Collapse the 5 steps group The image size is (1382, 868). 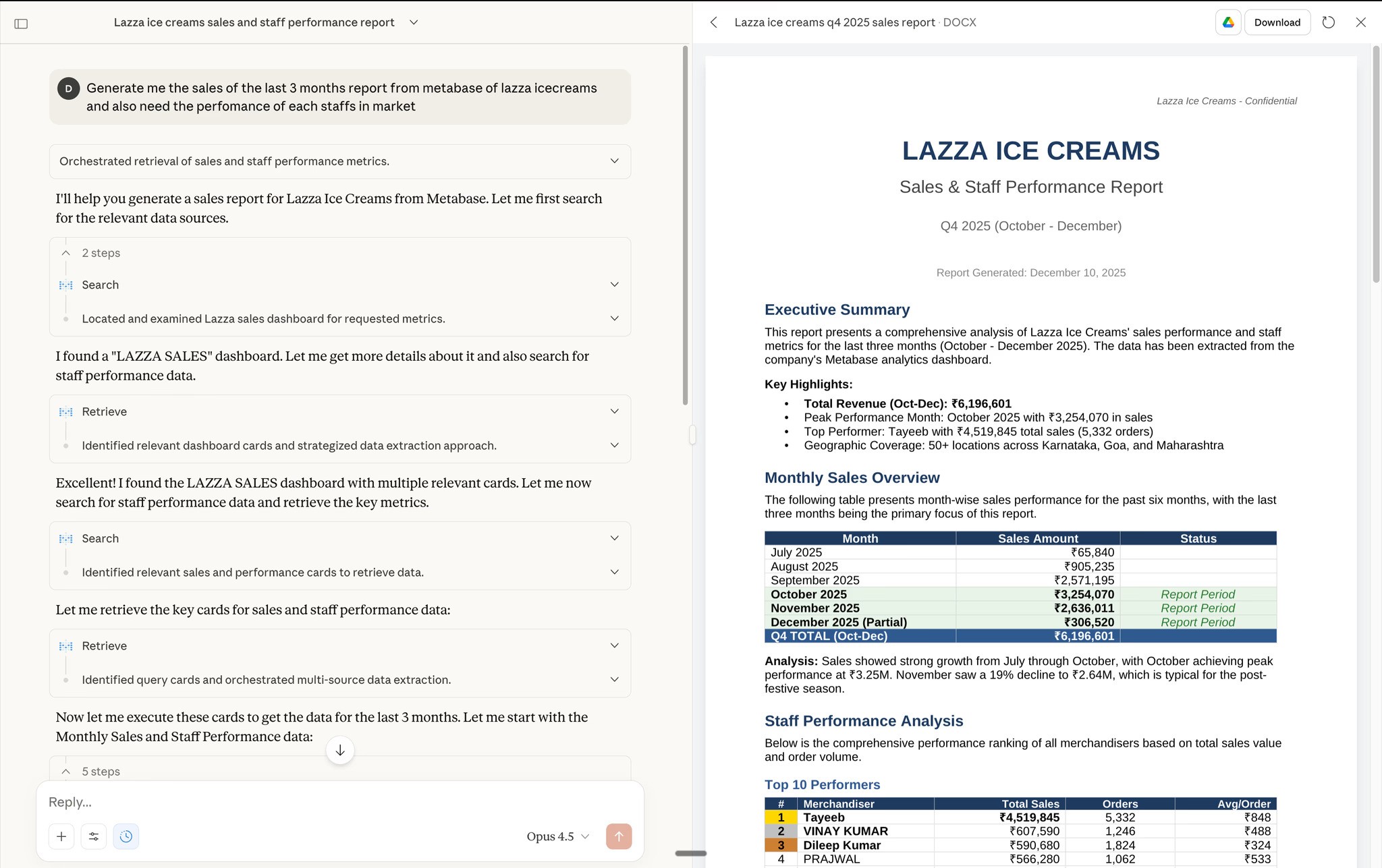coord(66,772)
